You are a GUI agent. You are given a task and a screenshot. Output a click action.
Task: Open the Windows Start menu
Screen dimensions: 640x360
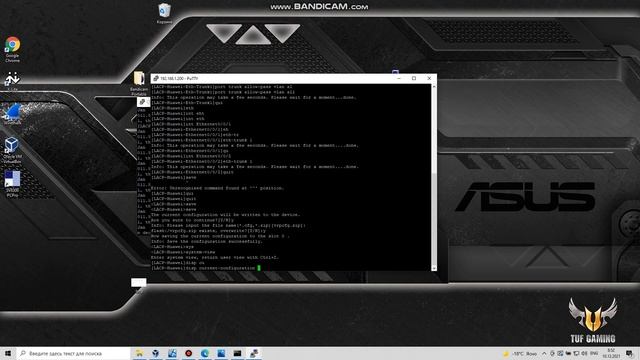coord(7,353)
